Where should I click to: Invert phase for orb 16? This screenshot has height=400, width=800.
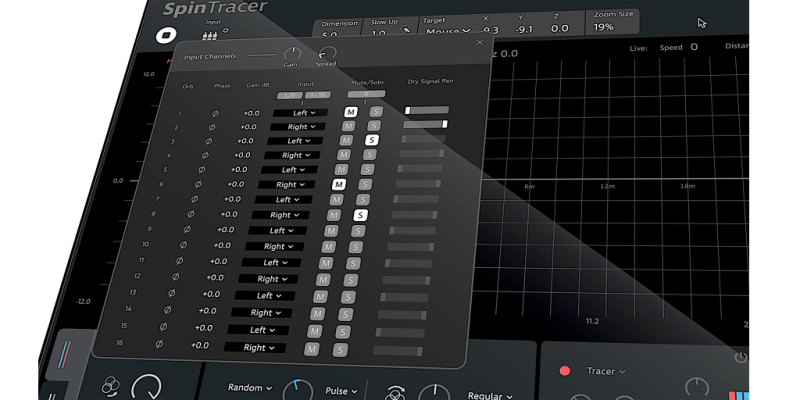[159, 344]
